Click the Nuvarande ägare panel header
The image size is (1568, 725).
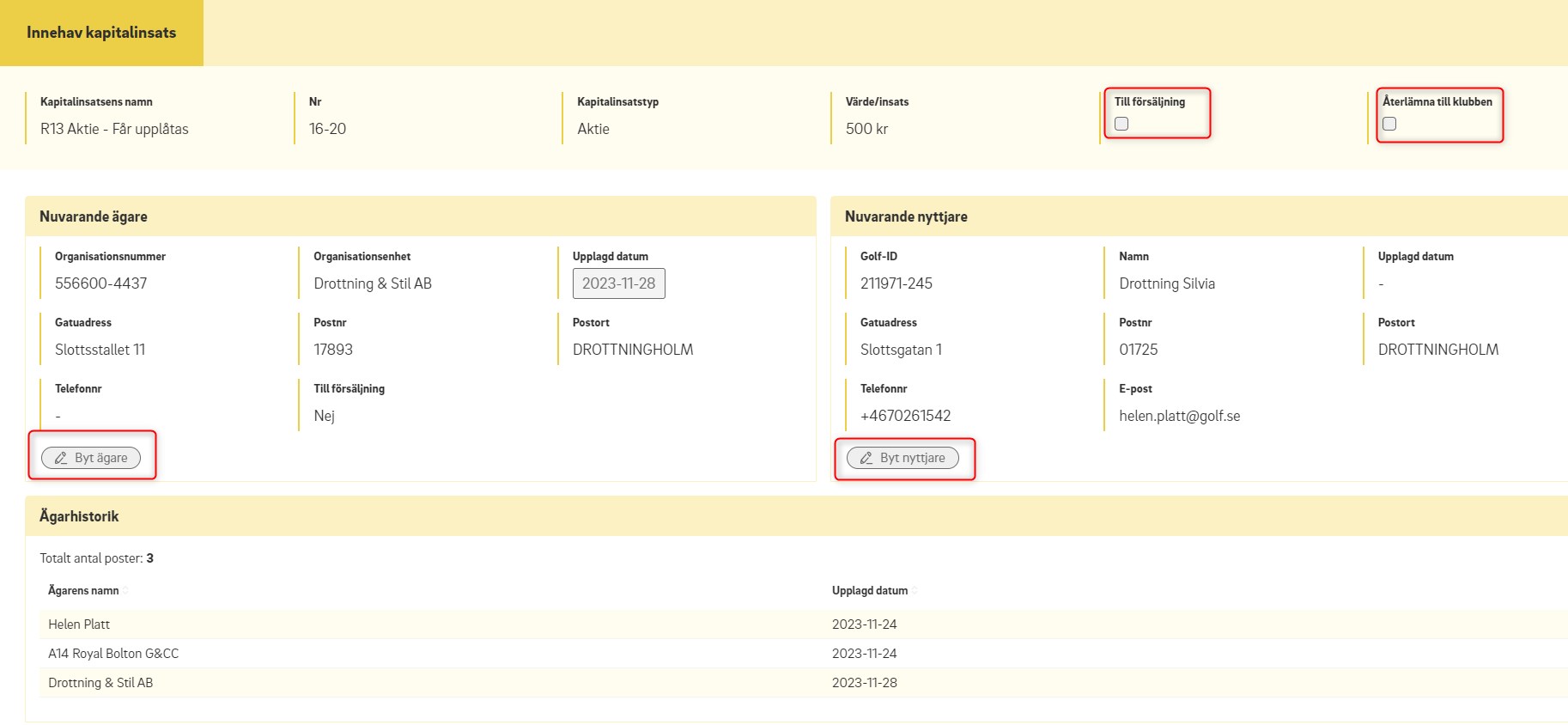pyautogui.click(x=94, y=216)
